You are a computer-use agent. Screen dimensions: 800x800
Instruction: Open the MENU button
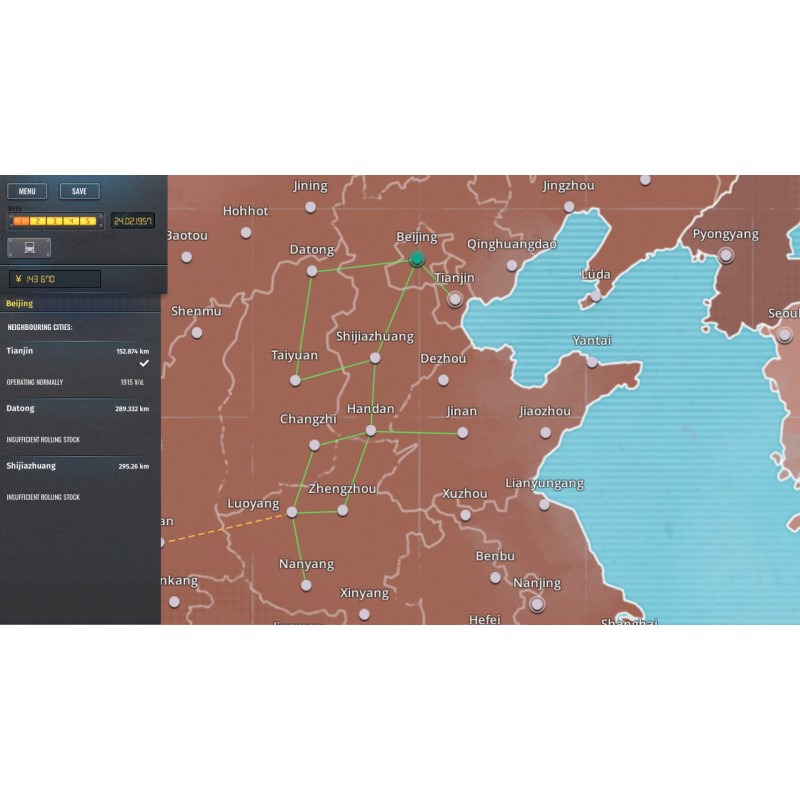(27, 191)
